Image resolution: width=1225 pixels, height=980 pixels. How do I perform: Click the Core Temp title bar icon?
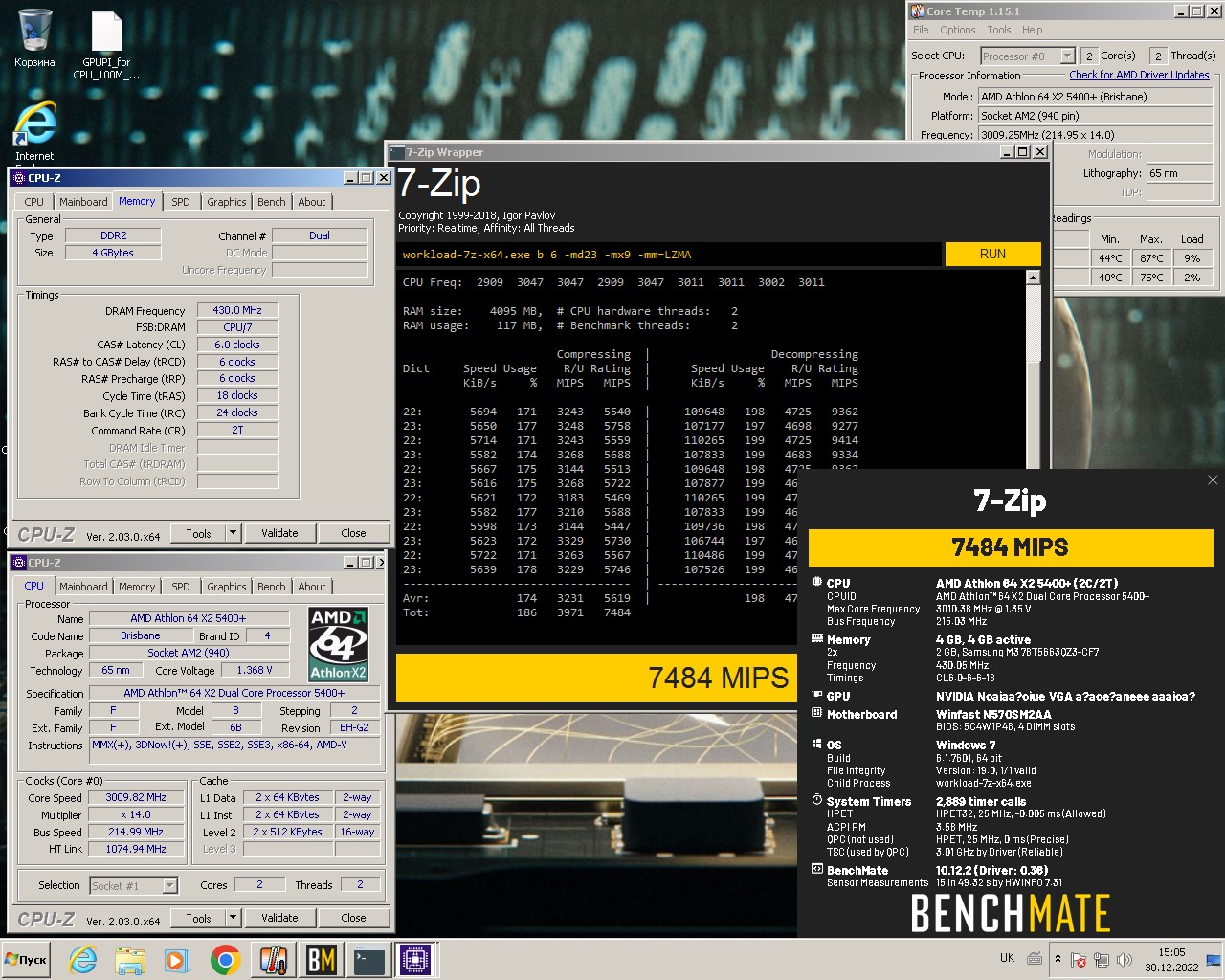pyautogui.click(x=918, y=11)
